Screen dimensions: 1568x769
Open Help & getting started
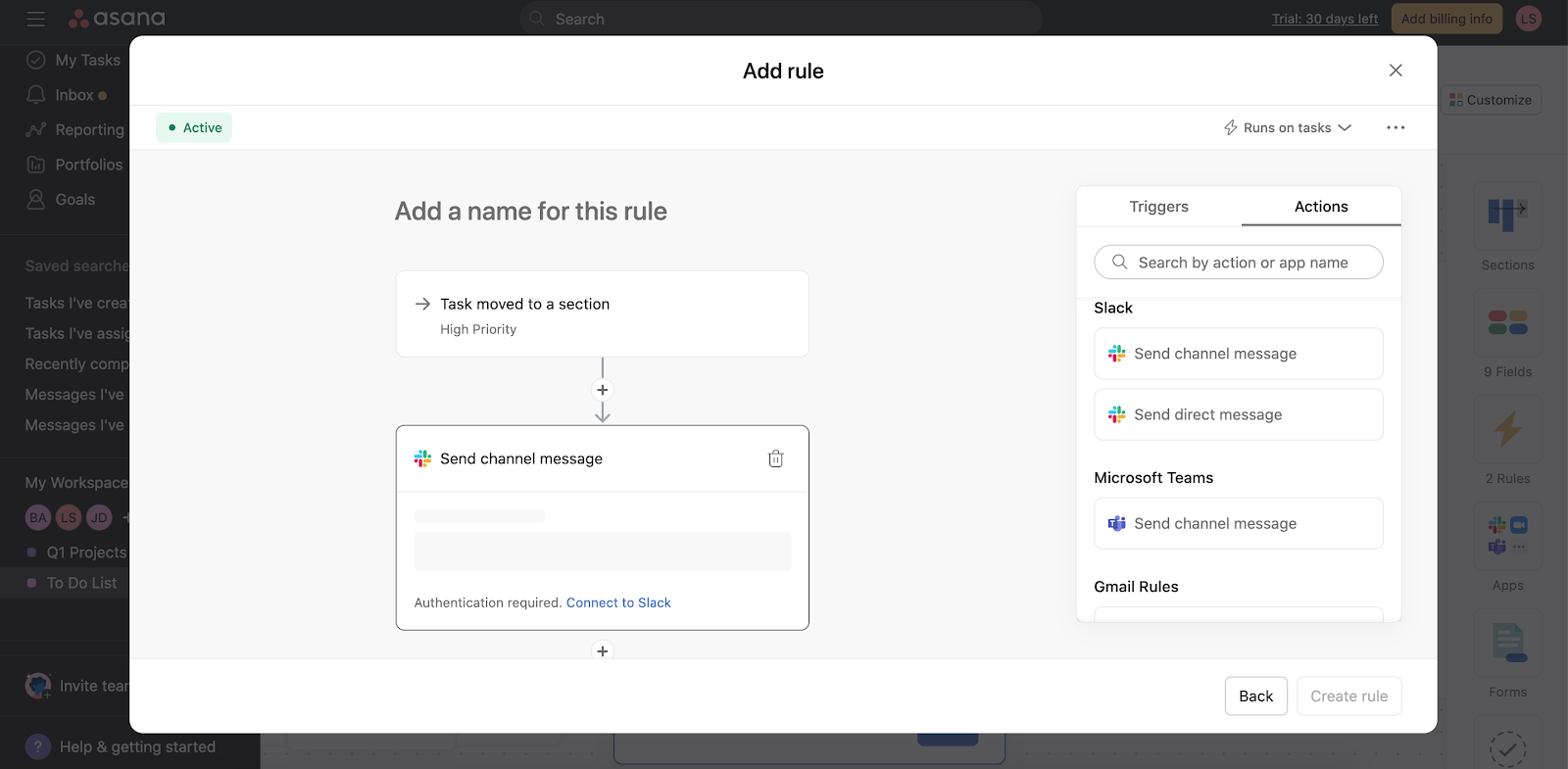pyautogui.click(x=120, y=746)
